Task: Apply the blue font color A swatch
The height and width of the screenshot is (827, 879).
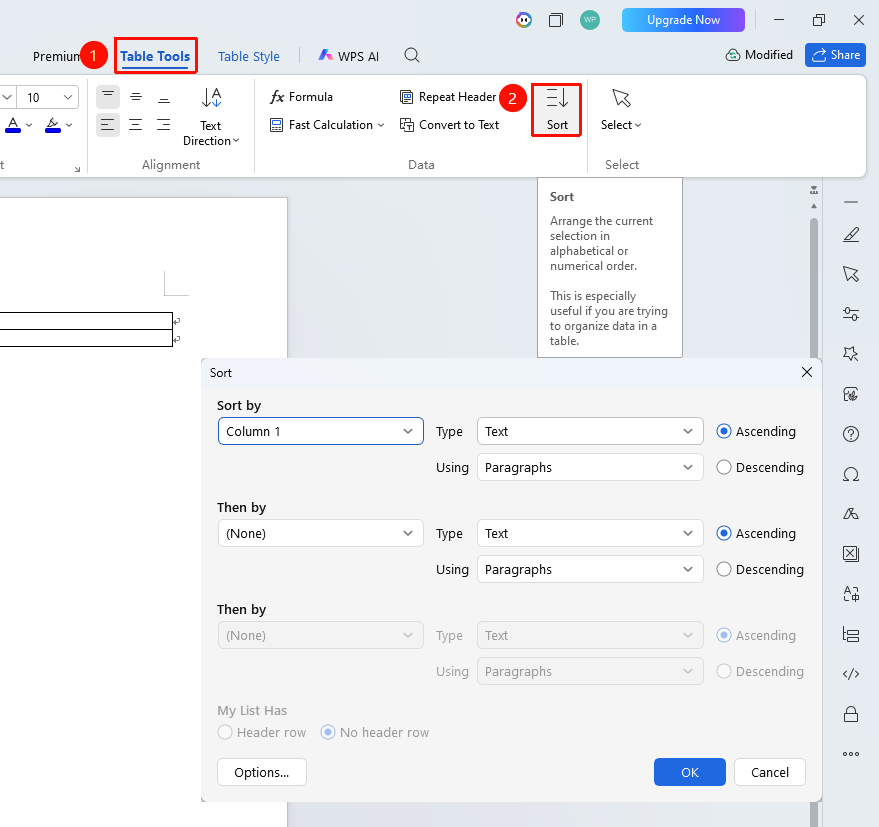Action: tap(13, 124)
